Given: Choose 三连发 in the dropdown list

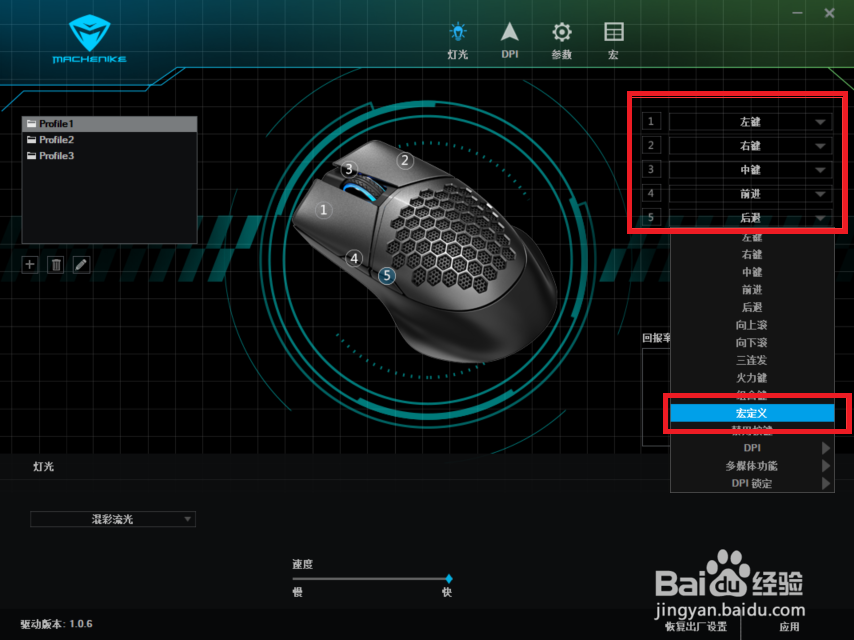Looking at the screenshot, I should (x=752, y=360).
